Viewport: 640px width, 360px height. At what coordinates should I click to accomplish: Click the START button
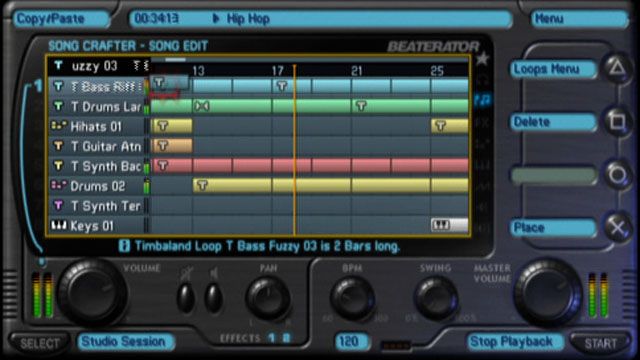600,343
